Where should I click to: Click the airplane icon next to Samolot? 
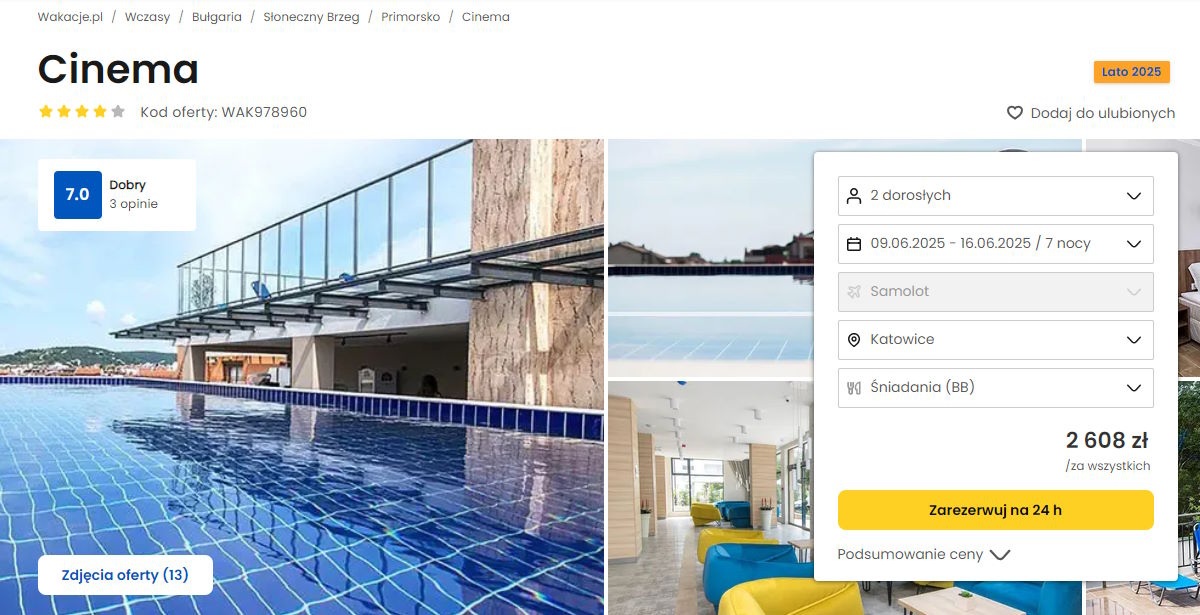(854, 292)
